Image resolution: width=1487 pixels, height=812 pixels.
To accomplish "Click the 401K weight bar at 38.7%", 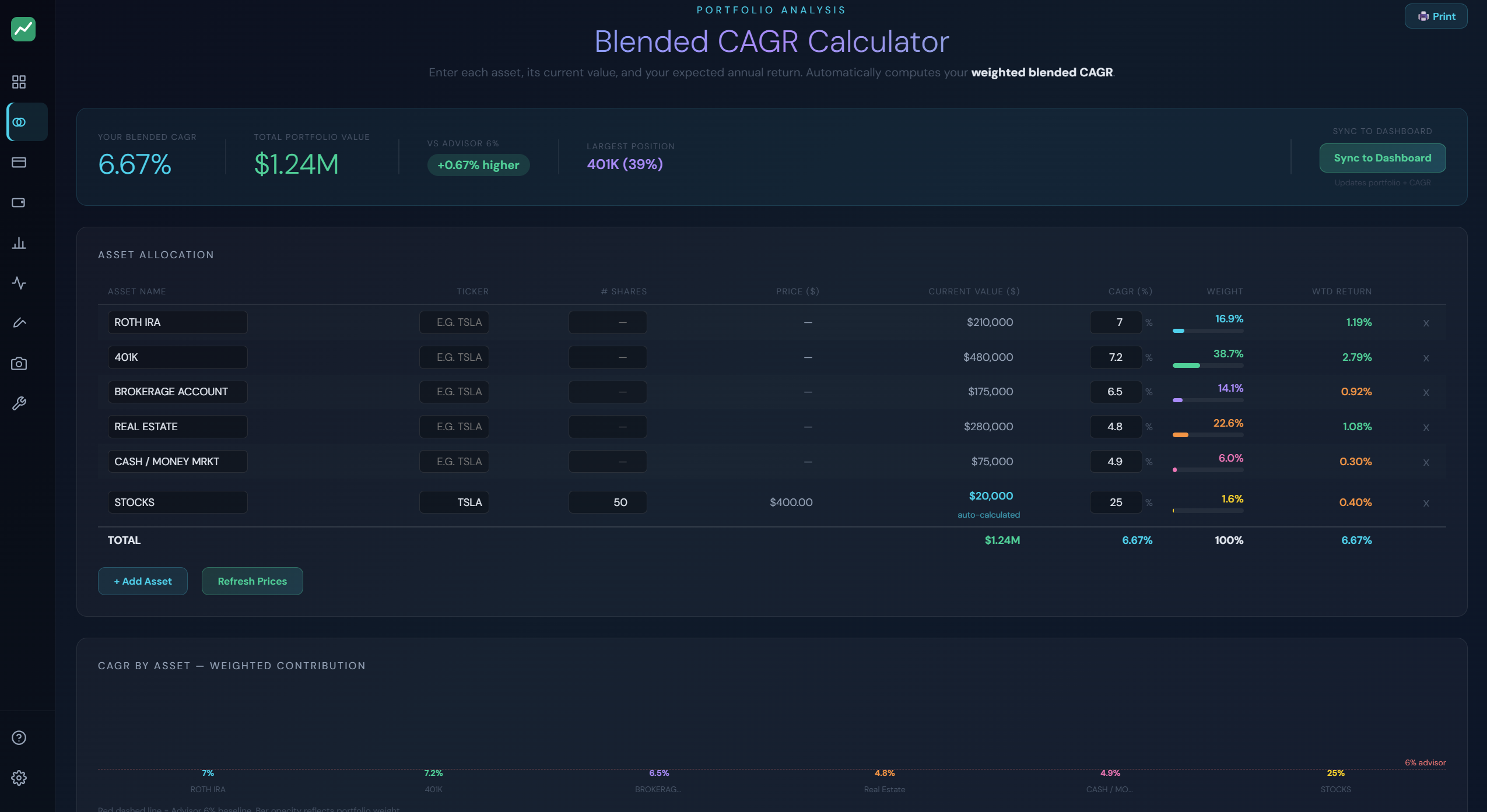I will click(x=1208, y=365).
